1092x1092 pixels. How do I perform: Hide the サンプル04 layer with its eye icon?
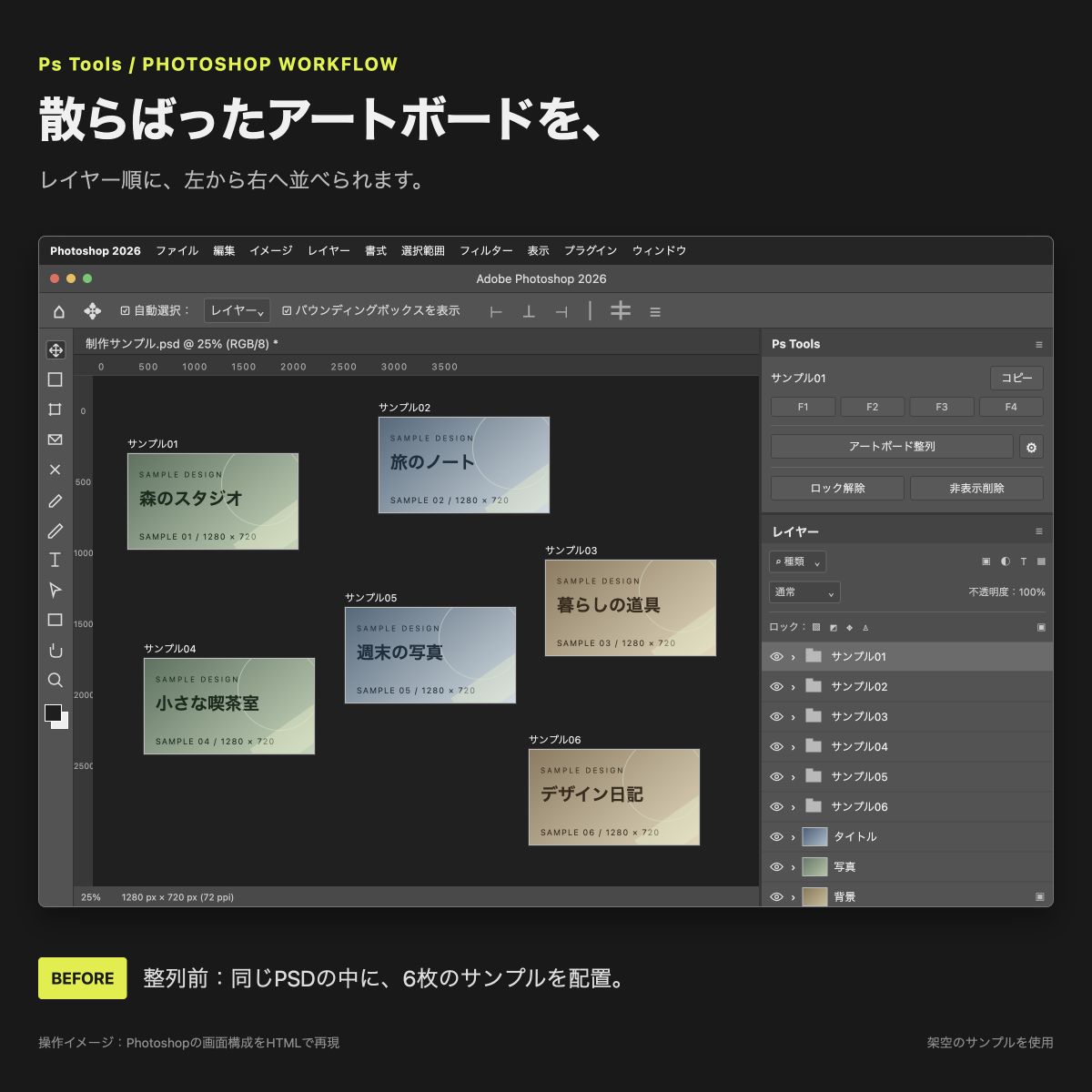pos(776,746)
